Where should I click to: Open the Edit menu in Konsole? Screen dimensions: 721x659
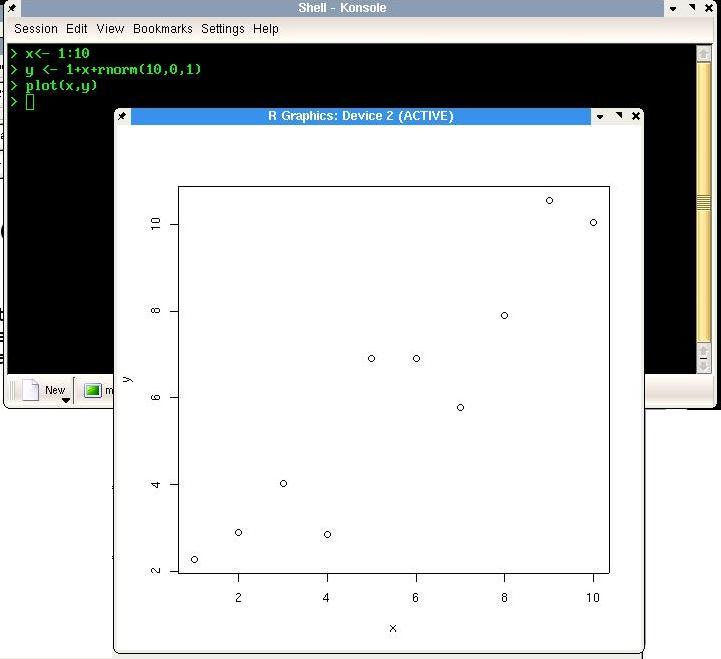77,29
